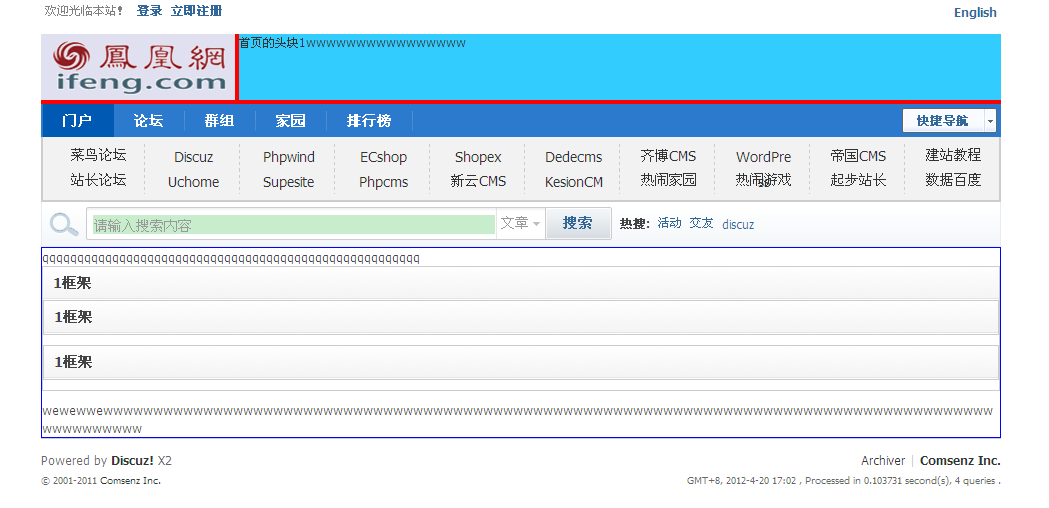Click the ifeng.com phoenix logo
Screen dimensions: 1049x508
click(x=138, y=67)
